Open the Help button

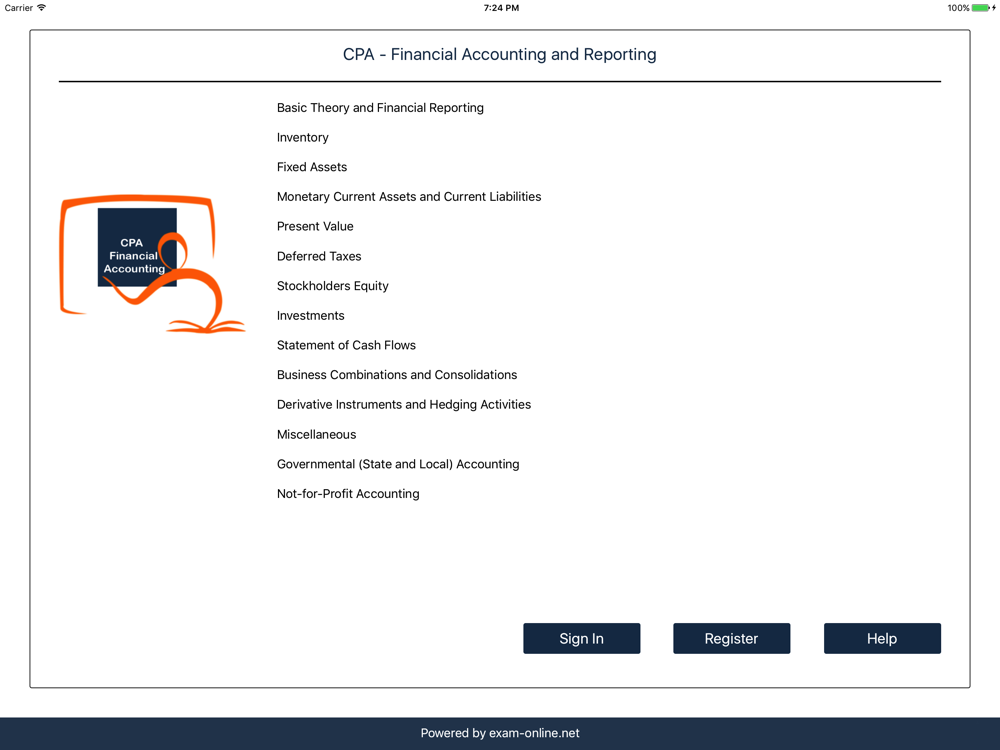pos(882,638)
